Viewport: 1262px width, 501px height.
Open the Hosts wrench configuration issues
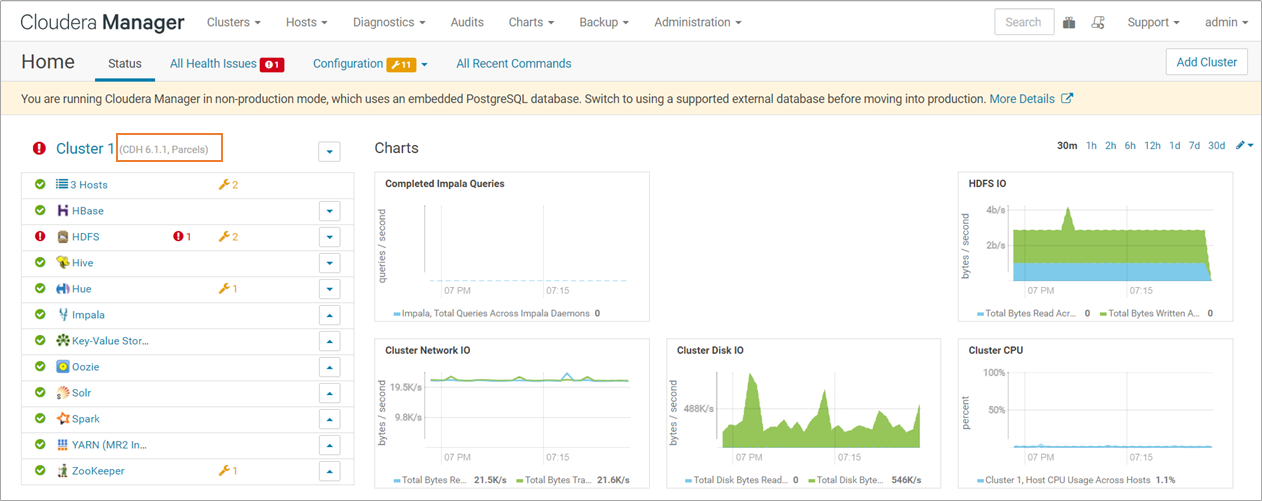(228, 185)
